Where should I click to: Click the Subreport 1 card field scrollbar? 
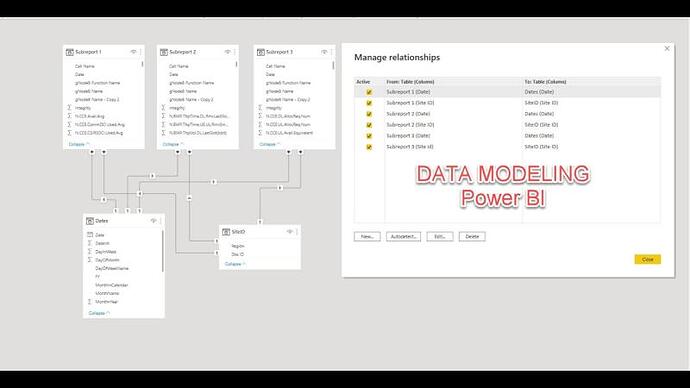[143, 64]
